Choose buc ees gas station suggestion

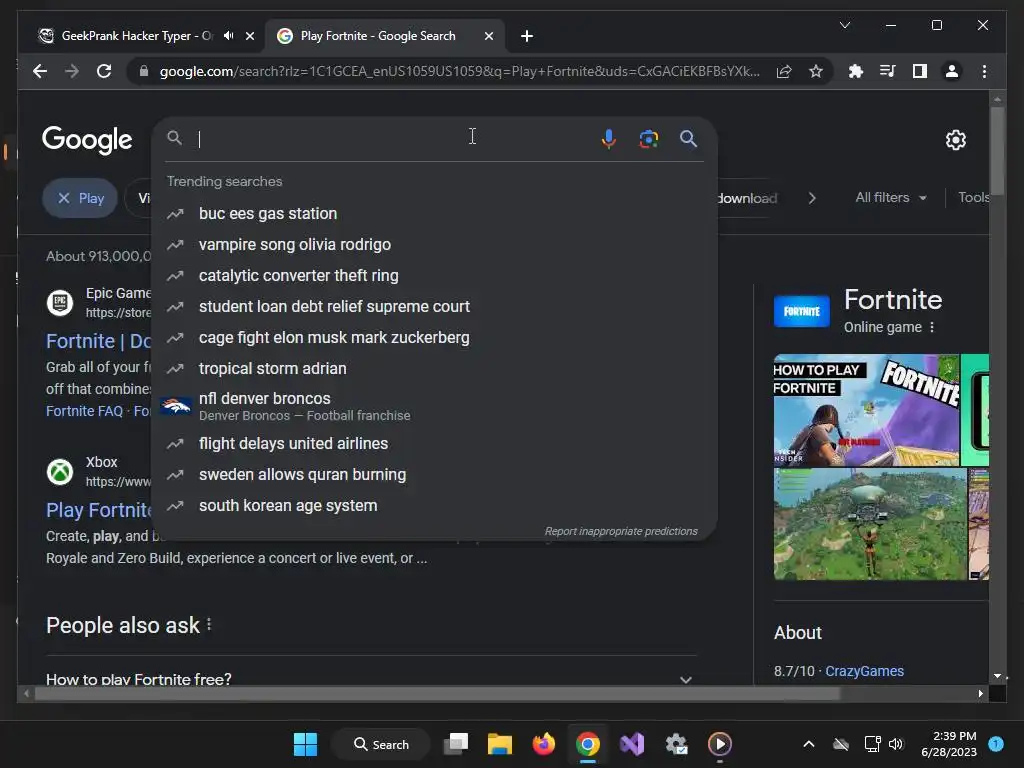coord(434,214)
